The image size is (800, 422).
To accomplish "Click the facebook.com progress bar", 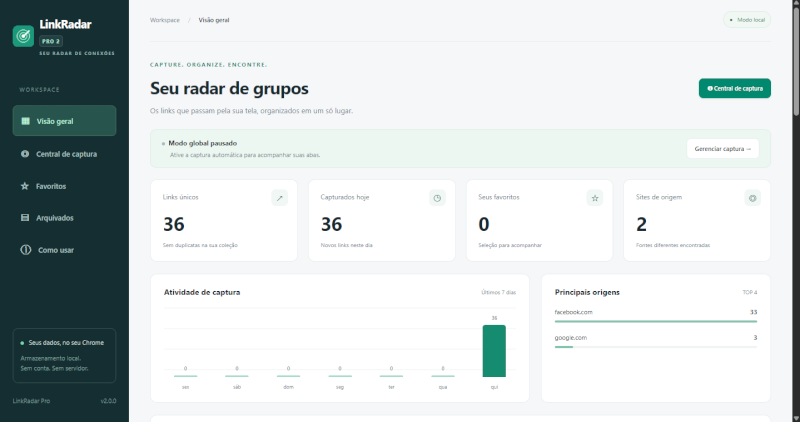I will pyautogui.click(x=656, y=321).
